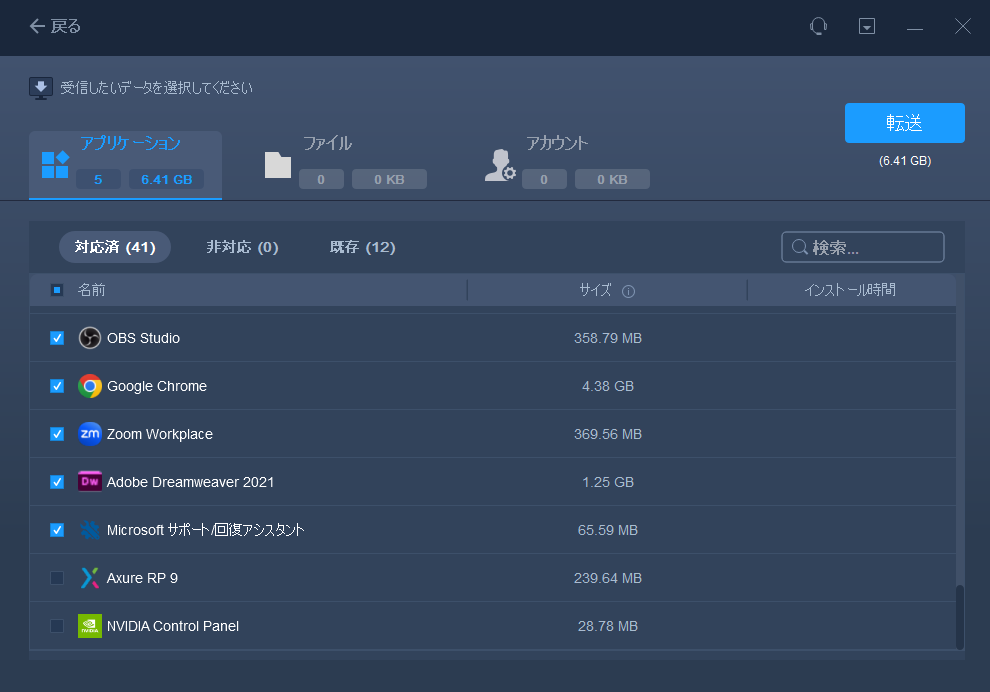Click the サイズ info icon
990x692 pixels.
pos(628,291)
